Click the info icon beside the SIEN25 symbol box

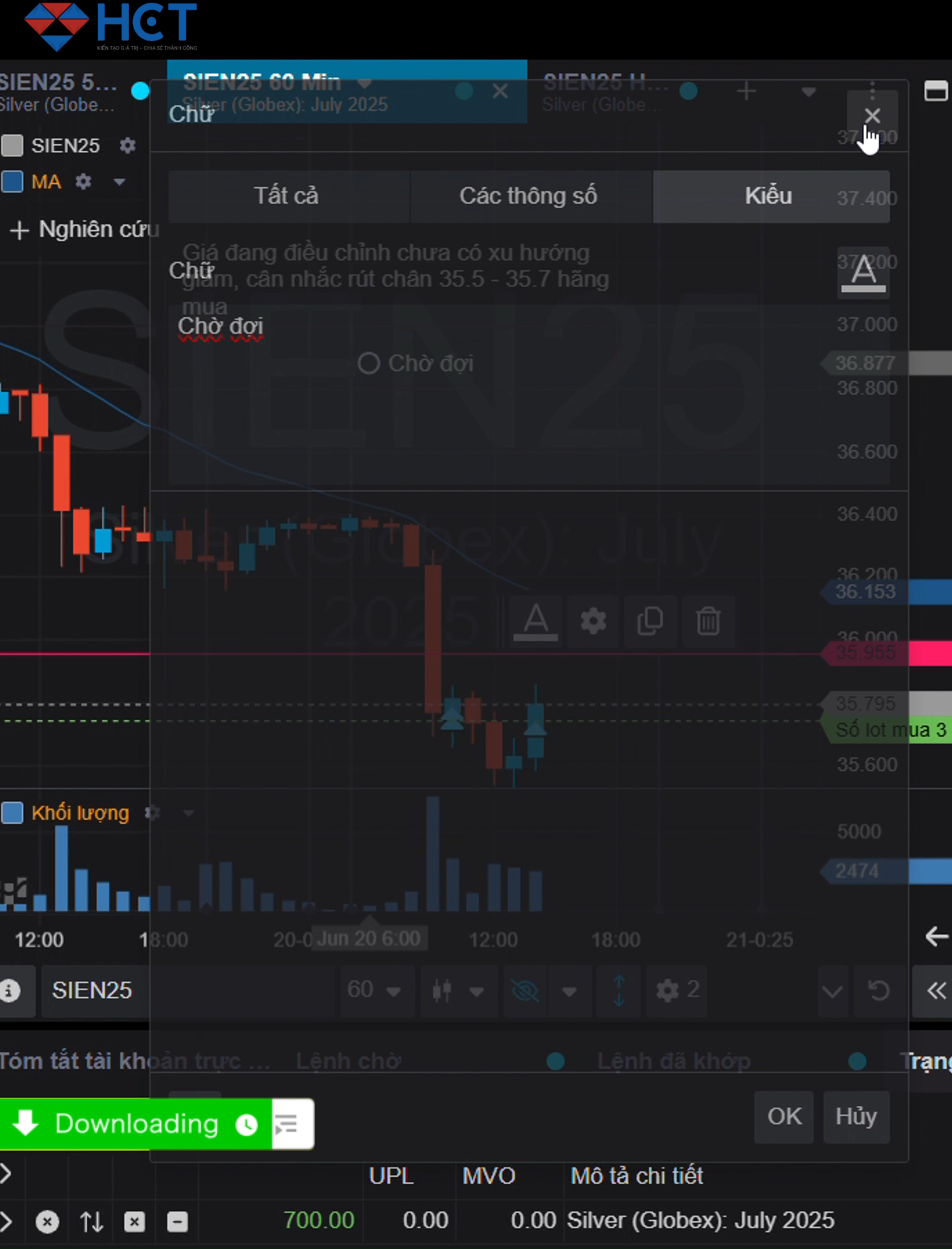tap(10, 991)
